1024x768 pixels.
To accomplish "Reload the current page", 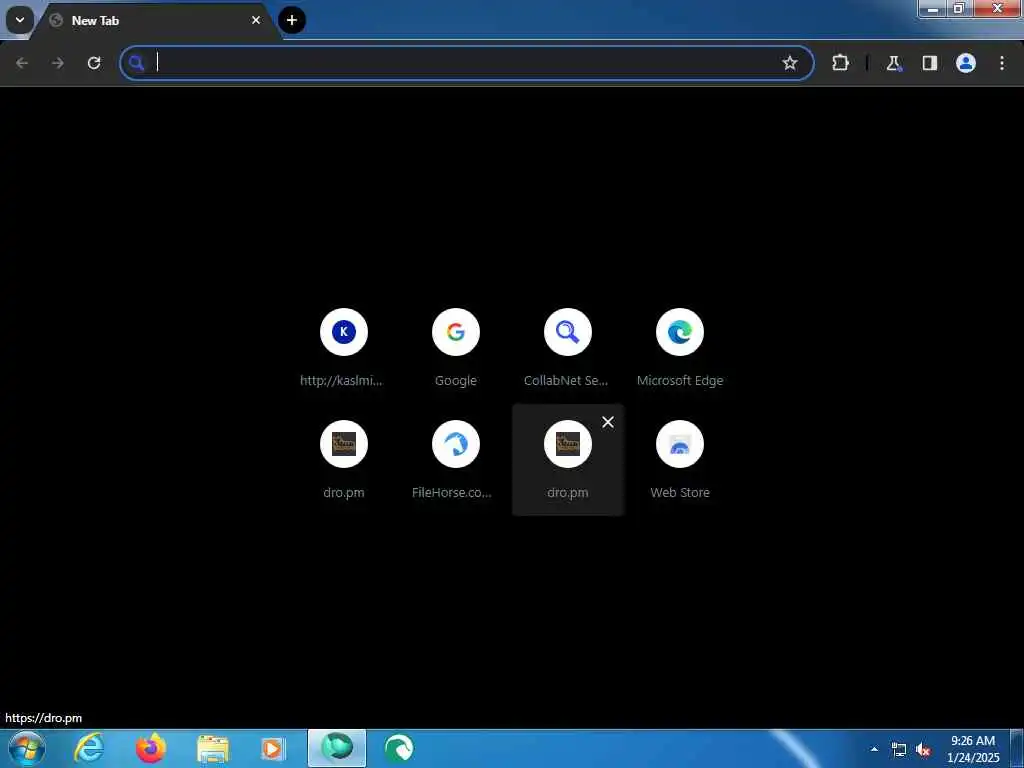I will coord(94,63).
